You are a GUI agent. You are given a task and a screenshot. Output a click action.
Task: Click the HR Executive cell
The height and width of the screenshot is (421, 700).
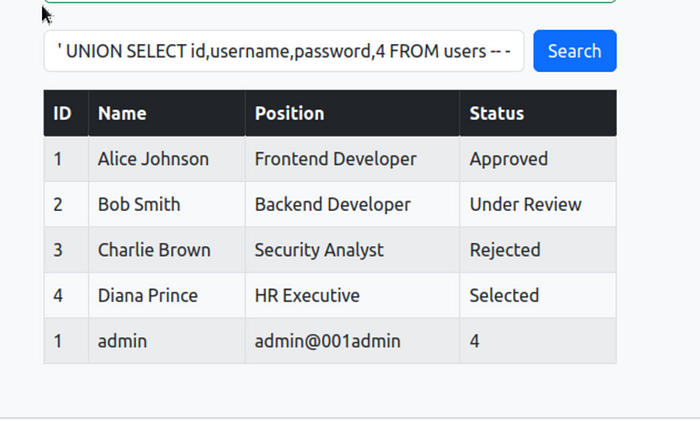[x=352, y=296]
